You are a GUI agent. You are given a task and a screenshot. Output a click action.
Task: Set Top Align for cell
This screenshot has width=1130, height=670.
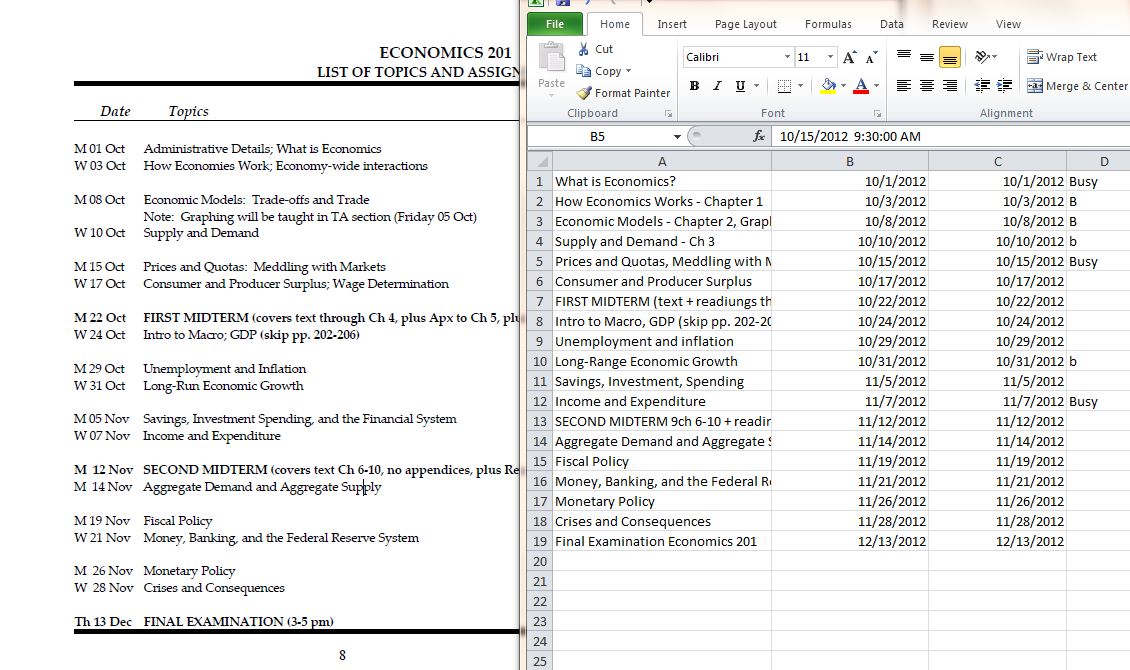click(904, 57)
